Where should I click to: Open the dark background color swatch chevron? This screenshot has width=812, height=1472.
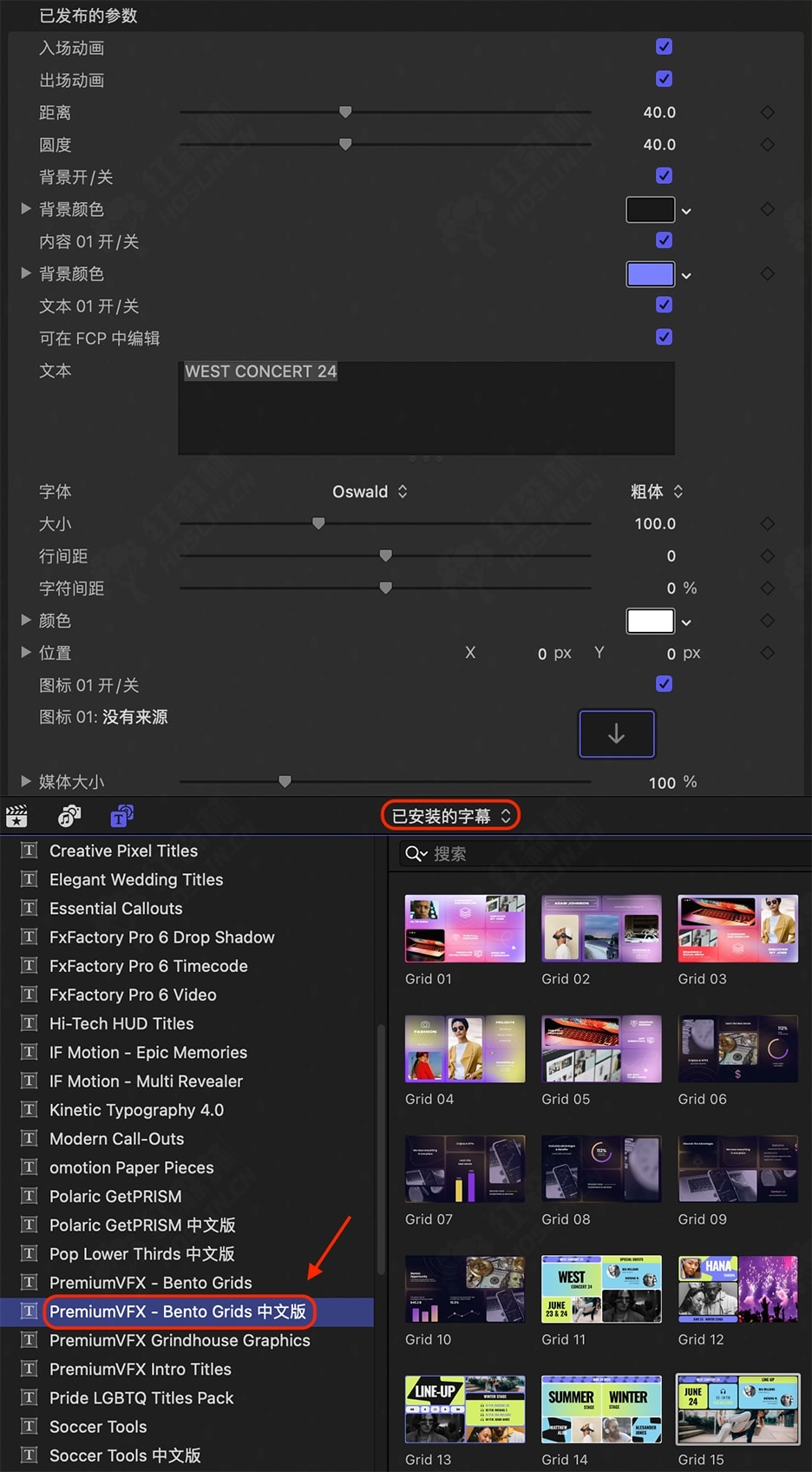point(686,211)
